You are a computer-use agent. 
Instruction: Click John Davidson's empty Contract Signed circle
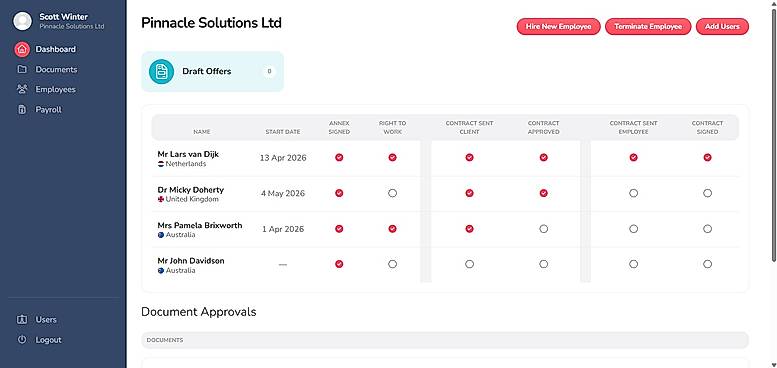point(708,264)
